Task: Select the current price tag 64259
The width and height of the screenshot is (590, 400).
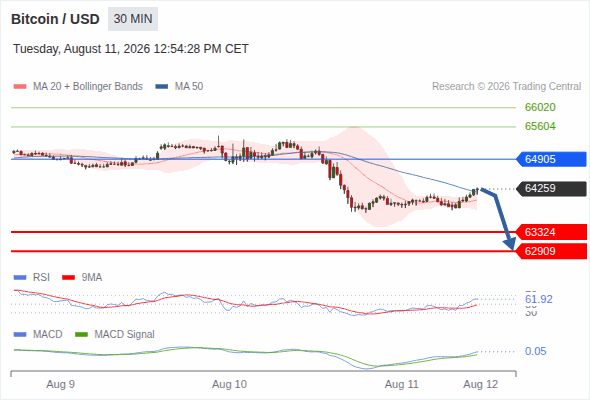Action: pyautogui.click(x=550, y=189)
